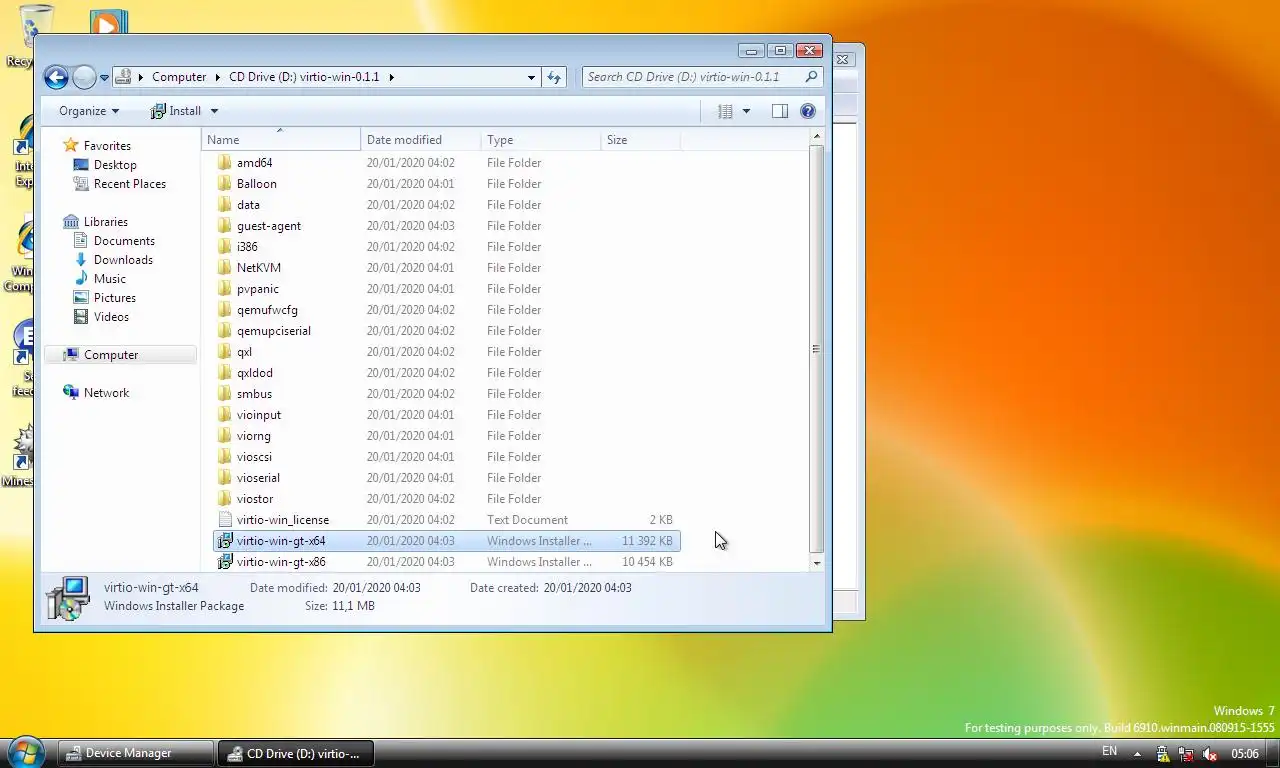This screenshot has height=768, width=1280.
Task: Open Libraries in the navigation pane
Action: 106,222
